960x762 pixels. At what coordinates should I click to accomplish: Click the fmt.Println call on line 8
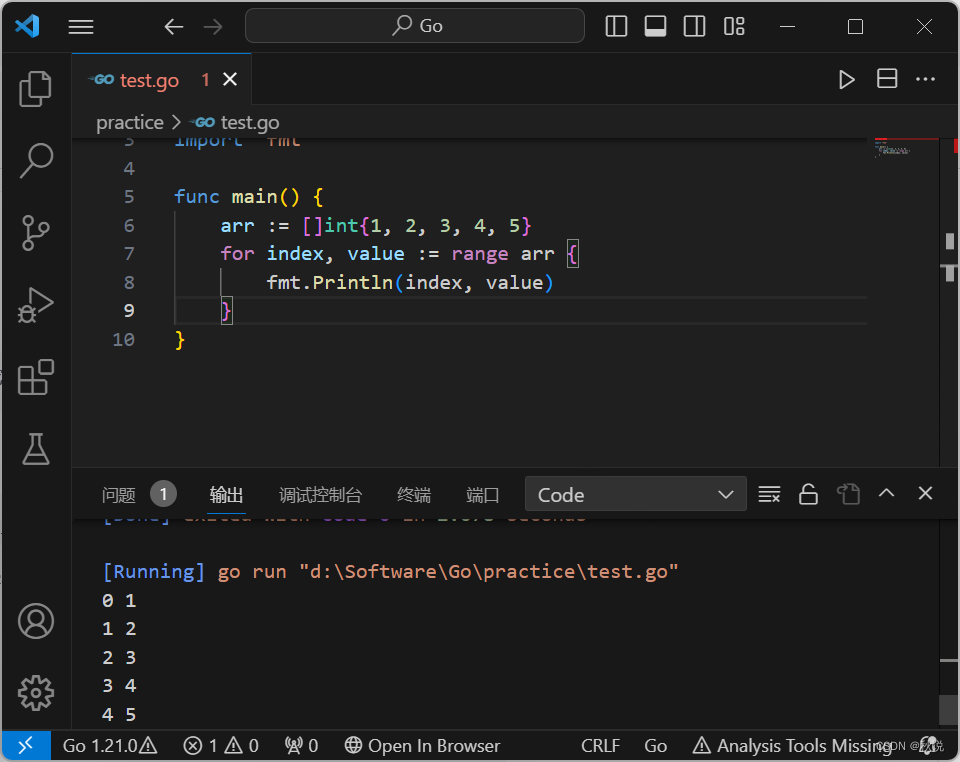[x=410, y=282]
